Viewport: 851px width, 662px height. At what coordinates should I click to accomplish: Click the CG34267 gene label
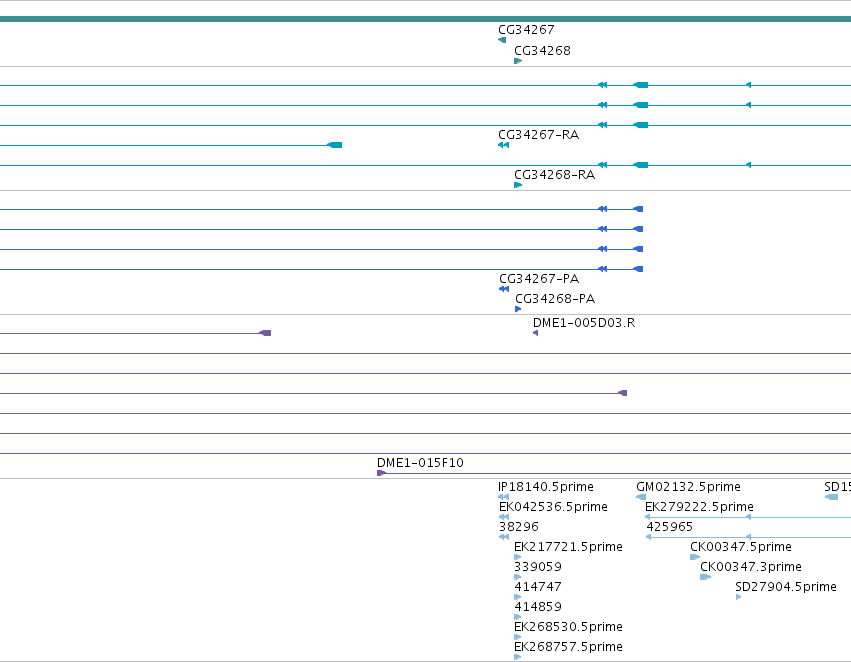coord(526,30)
